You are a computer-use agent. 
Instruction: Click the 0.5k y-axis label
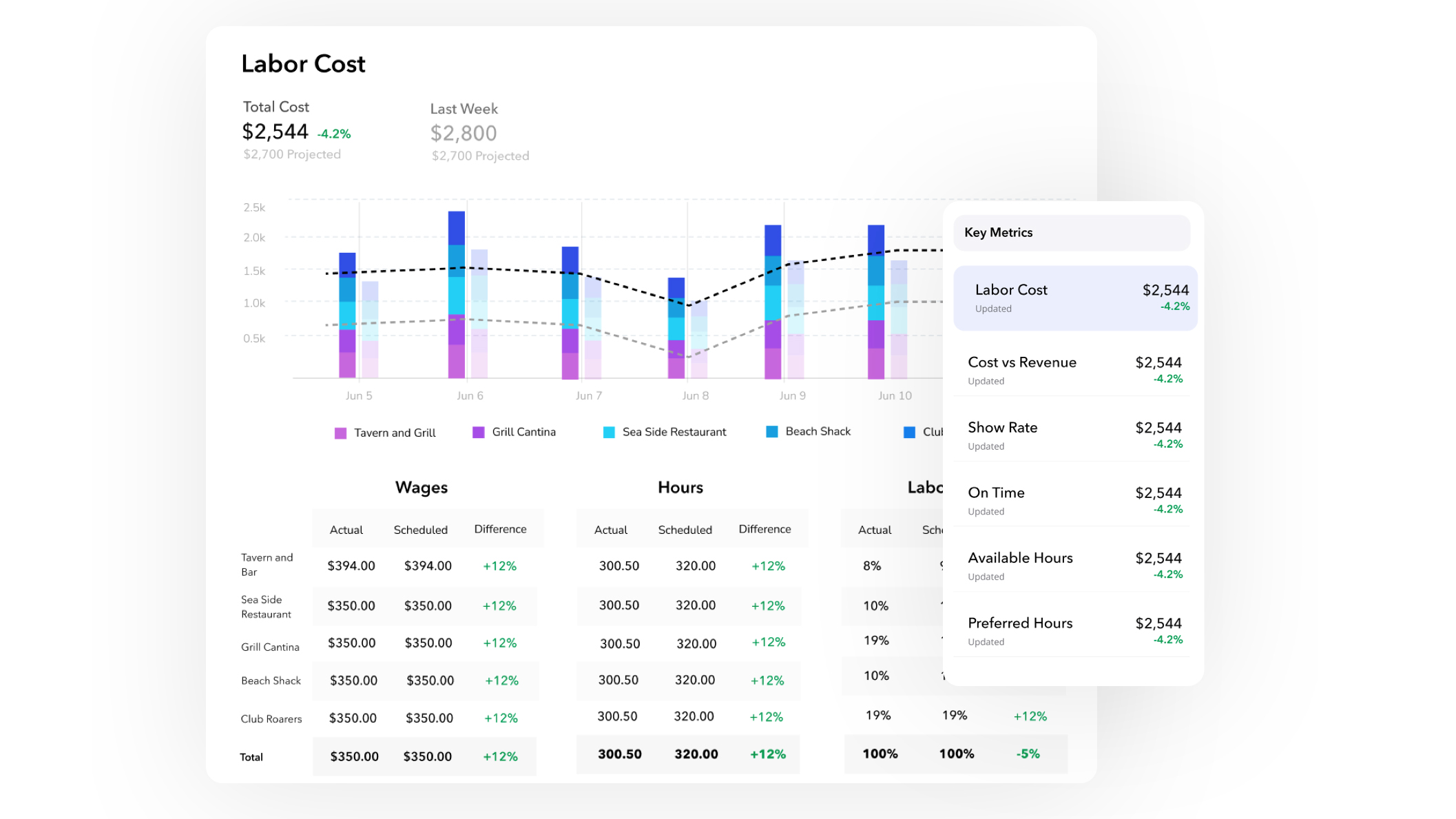click(254, 338)
